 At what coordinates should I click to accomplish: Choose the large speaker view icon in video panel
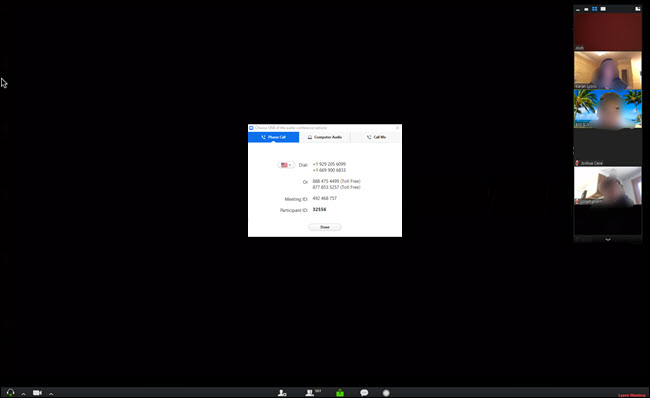point(603,9)
